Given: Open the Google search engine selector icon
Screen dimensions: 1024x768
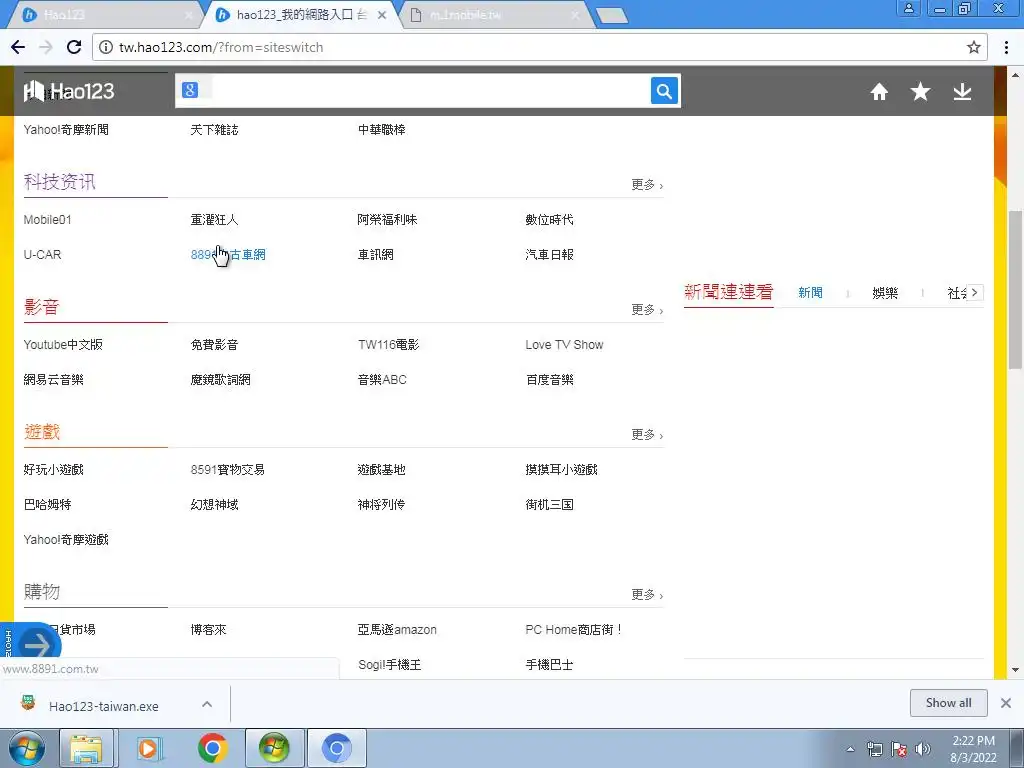Looking at the screenshot, I should 190,90.
